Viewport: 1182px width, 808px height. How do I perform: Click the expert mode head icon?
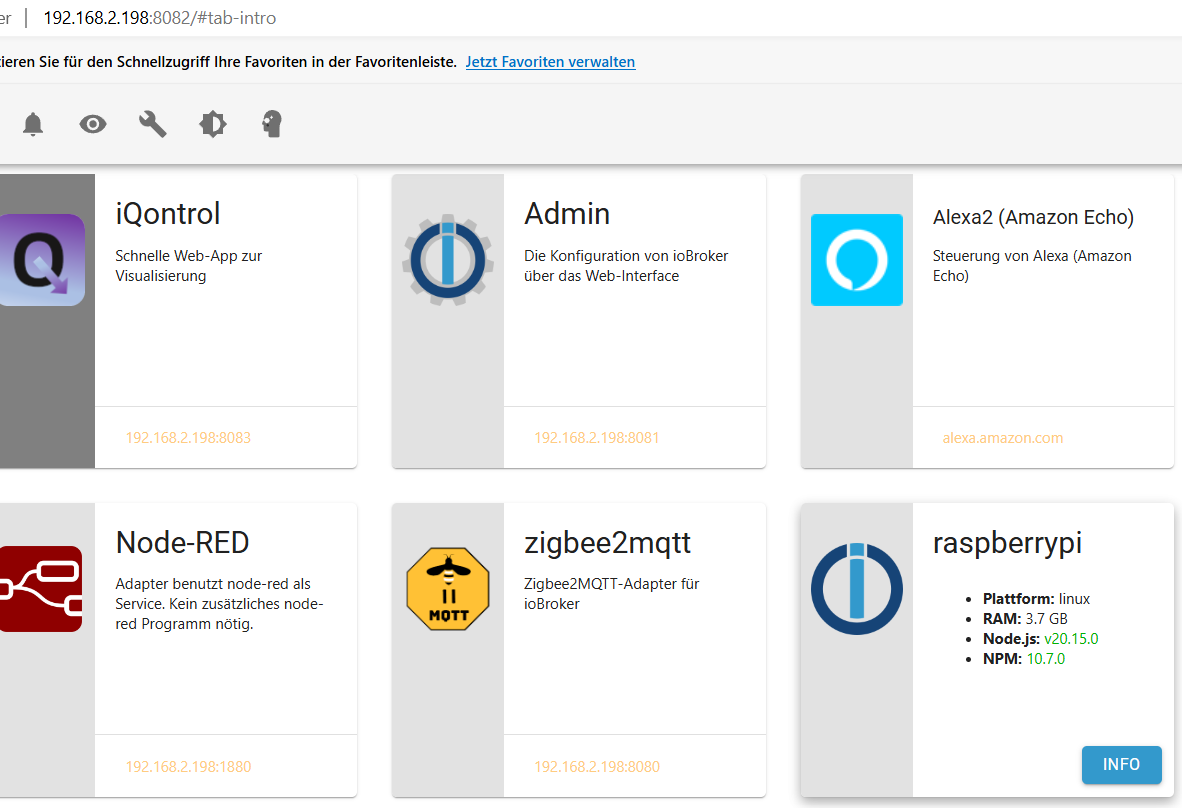click(272, 124)
